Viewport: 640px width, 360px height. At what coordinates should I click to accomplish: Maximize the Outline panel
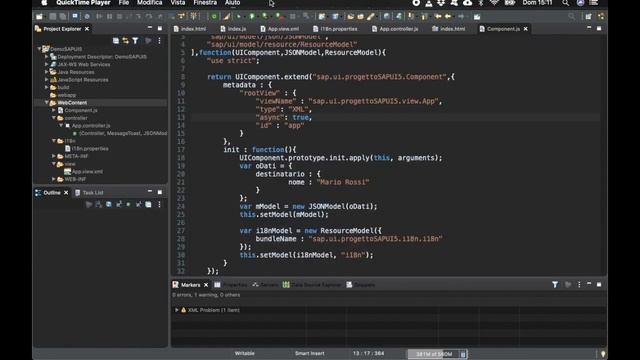[x=160, y=192]
